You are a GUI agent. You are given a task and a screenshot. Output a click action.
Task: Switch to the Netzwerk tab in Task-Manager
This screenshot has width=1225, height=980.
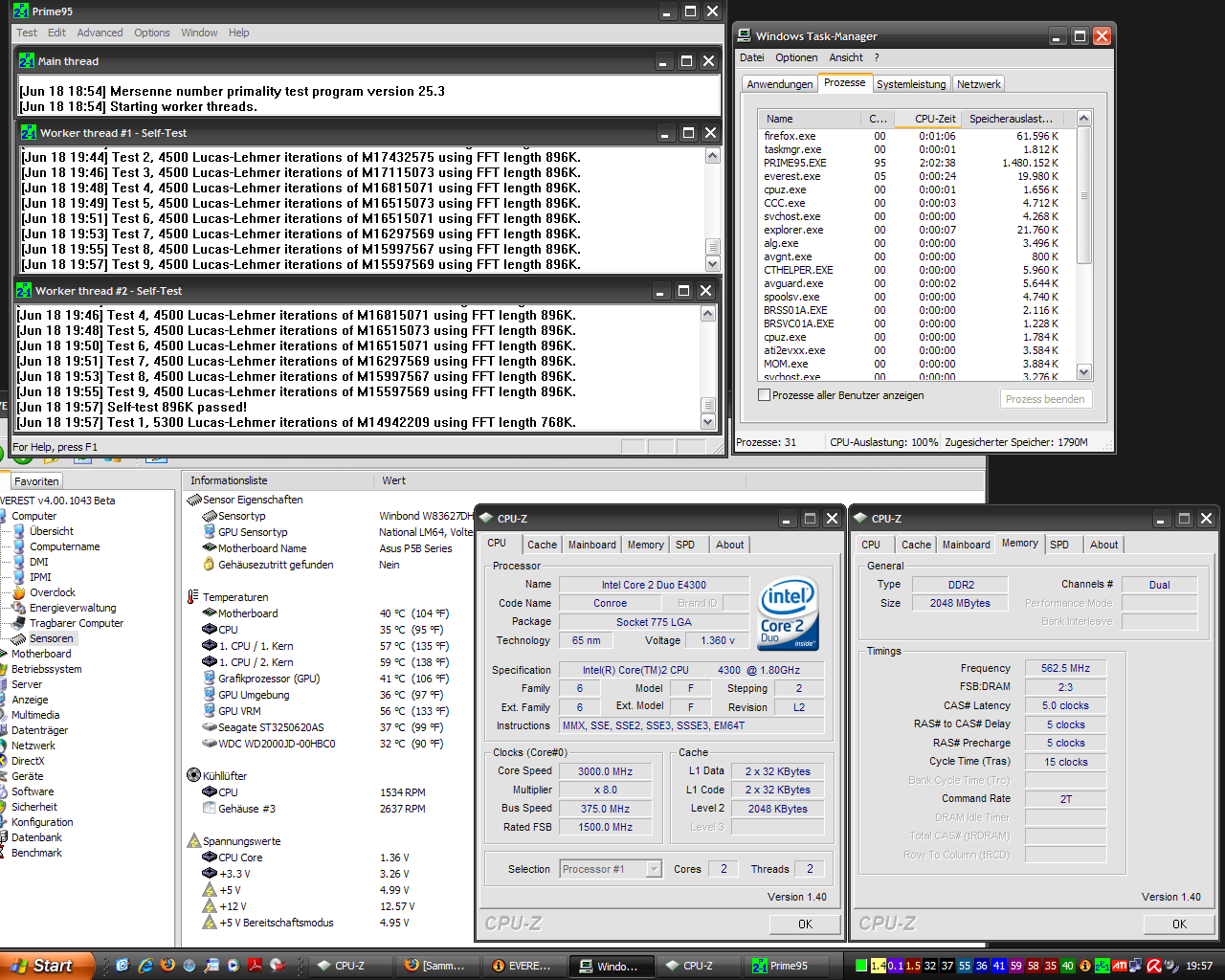(979, 84)
